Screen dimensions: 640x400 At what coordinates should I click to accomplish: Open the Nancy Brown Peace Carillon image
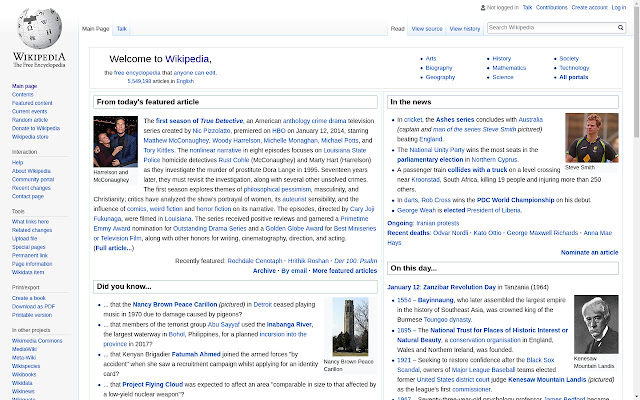tap(350, 327)
